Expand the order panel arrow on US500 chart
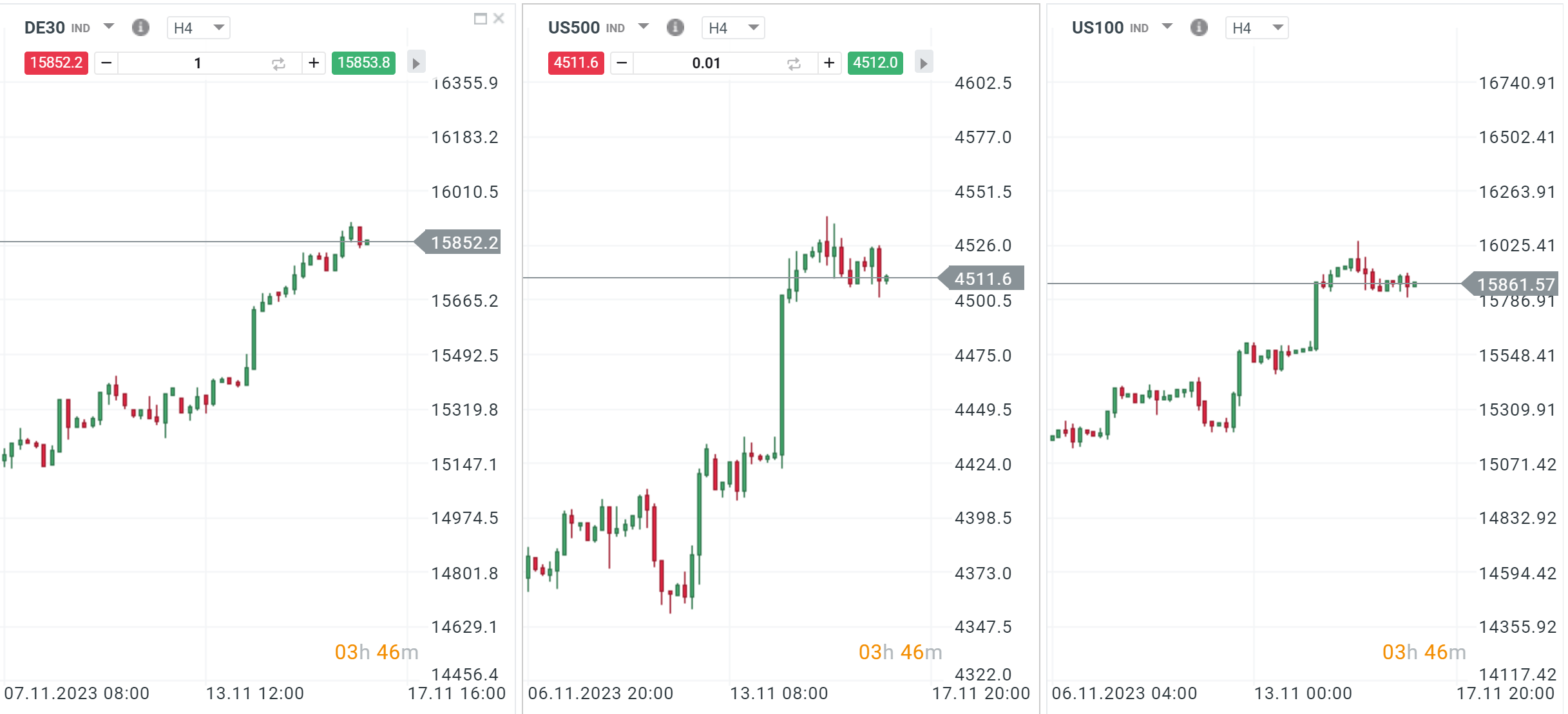 tap(924, 63)
